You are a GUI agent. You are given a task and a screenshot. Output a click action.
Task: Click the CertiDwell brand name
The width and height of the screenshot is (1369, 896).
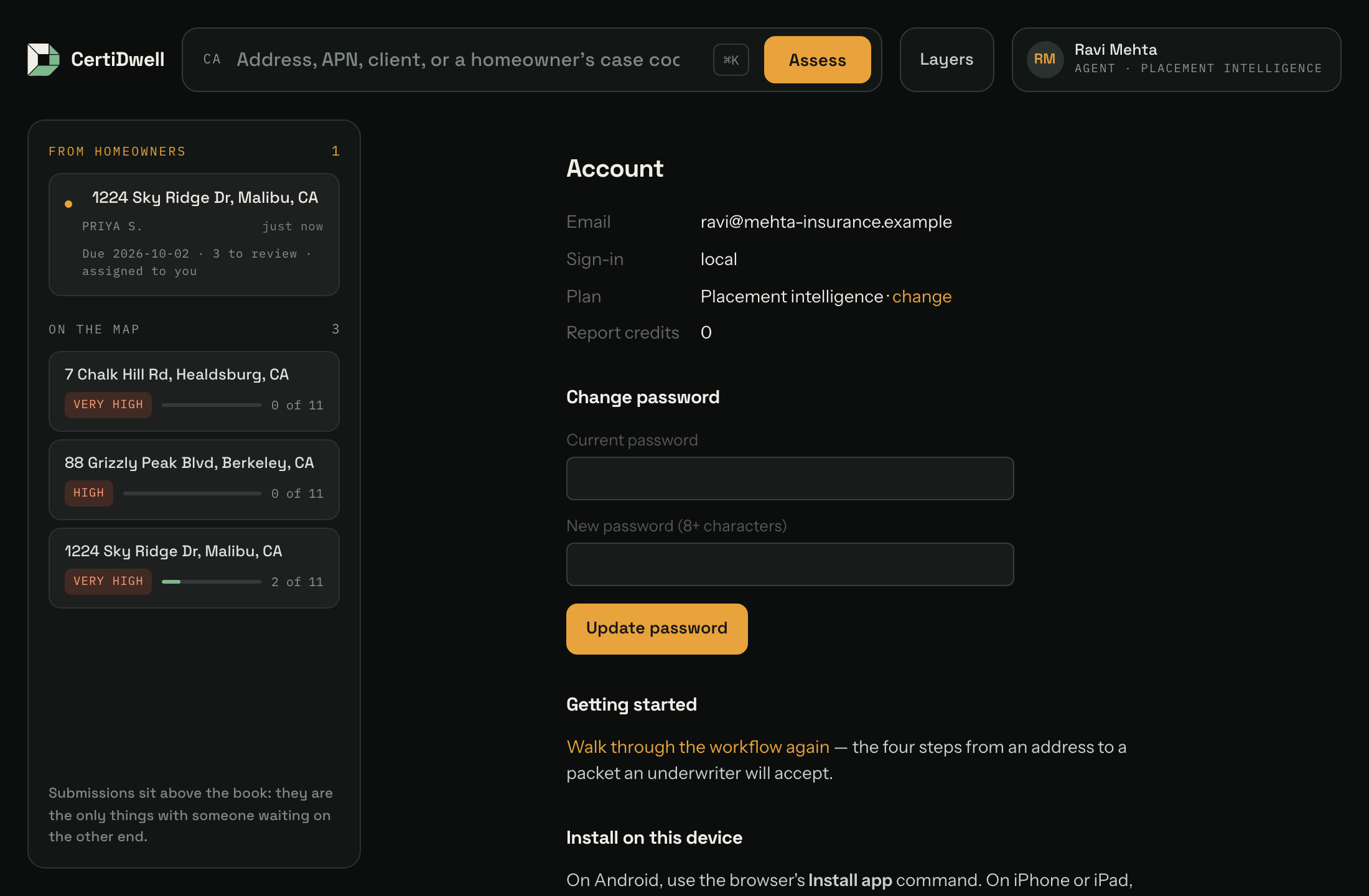point(118,60)
